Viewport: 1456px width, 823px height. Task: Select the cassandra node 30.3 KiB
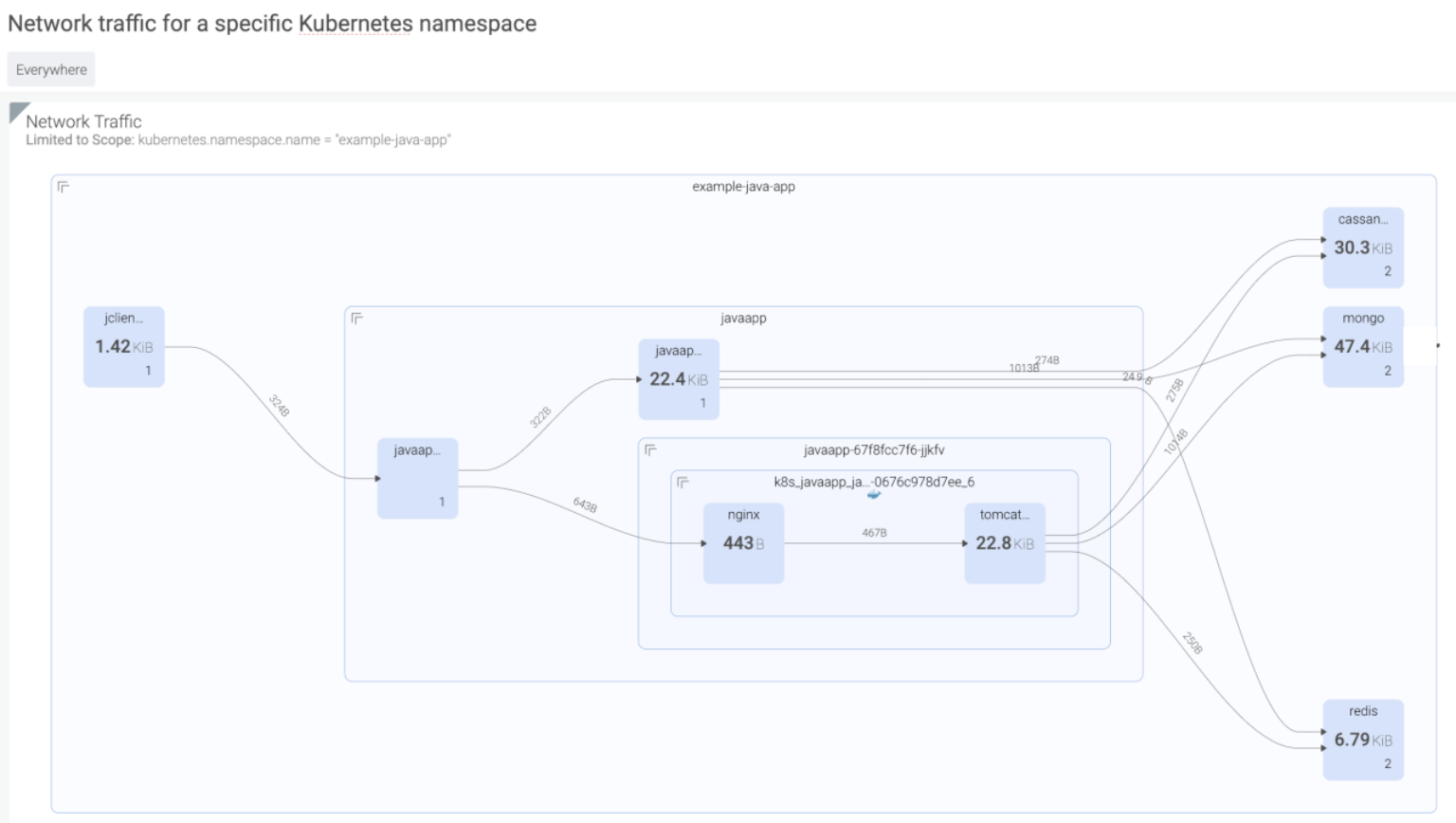(1363, 247)
